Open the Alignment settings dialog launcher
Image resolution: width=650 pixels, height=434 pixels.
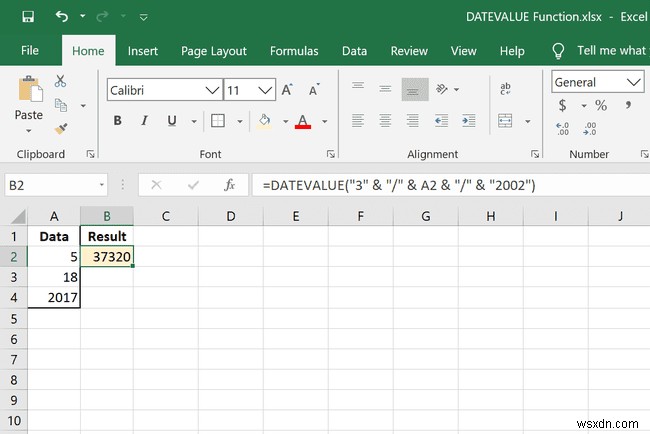pyautogui.click(x=535, y=154)
